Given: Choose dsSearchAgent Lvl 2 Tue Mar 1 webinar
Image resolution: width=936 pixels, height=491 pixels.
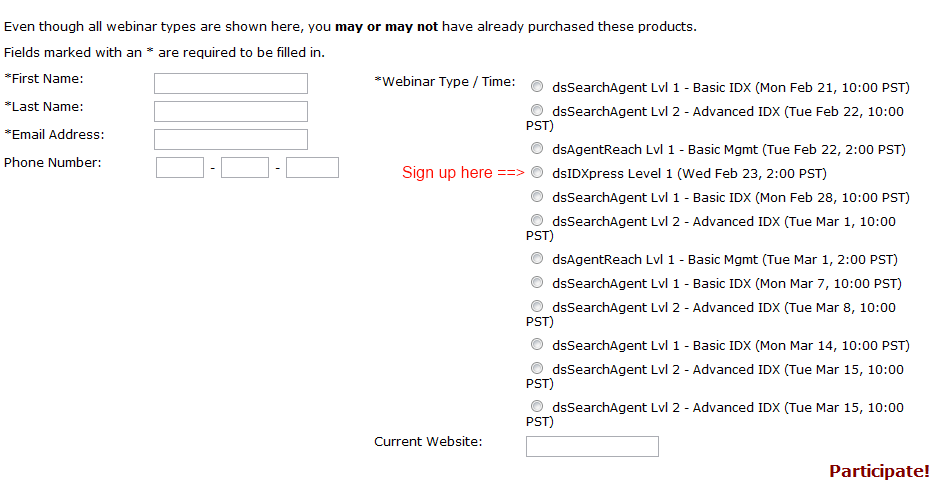Looking at the screenshot, I should click(537, 220).
